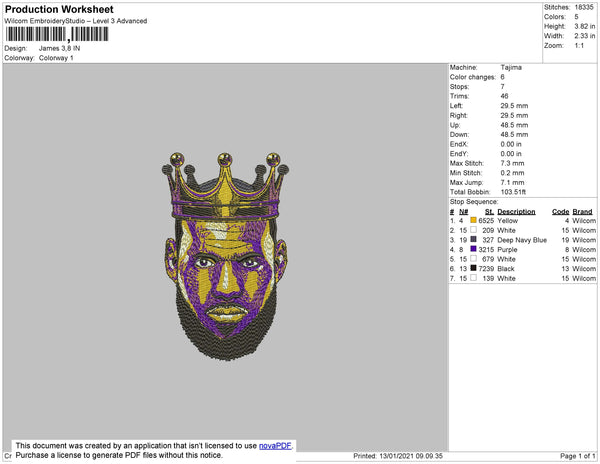Click the '7239' stitch count for Black
The height and width of the screenshot is (464, 600).
click(486, 269)
